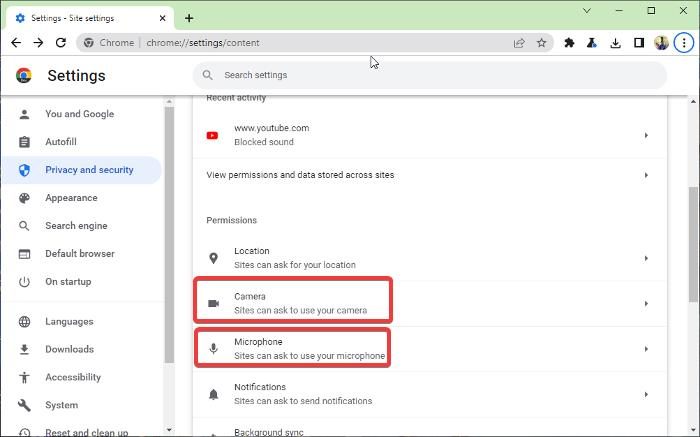The width and height of the screenshot is (700, 437).
Task: Click the Settings page title
Action: click(76, 75)
